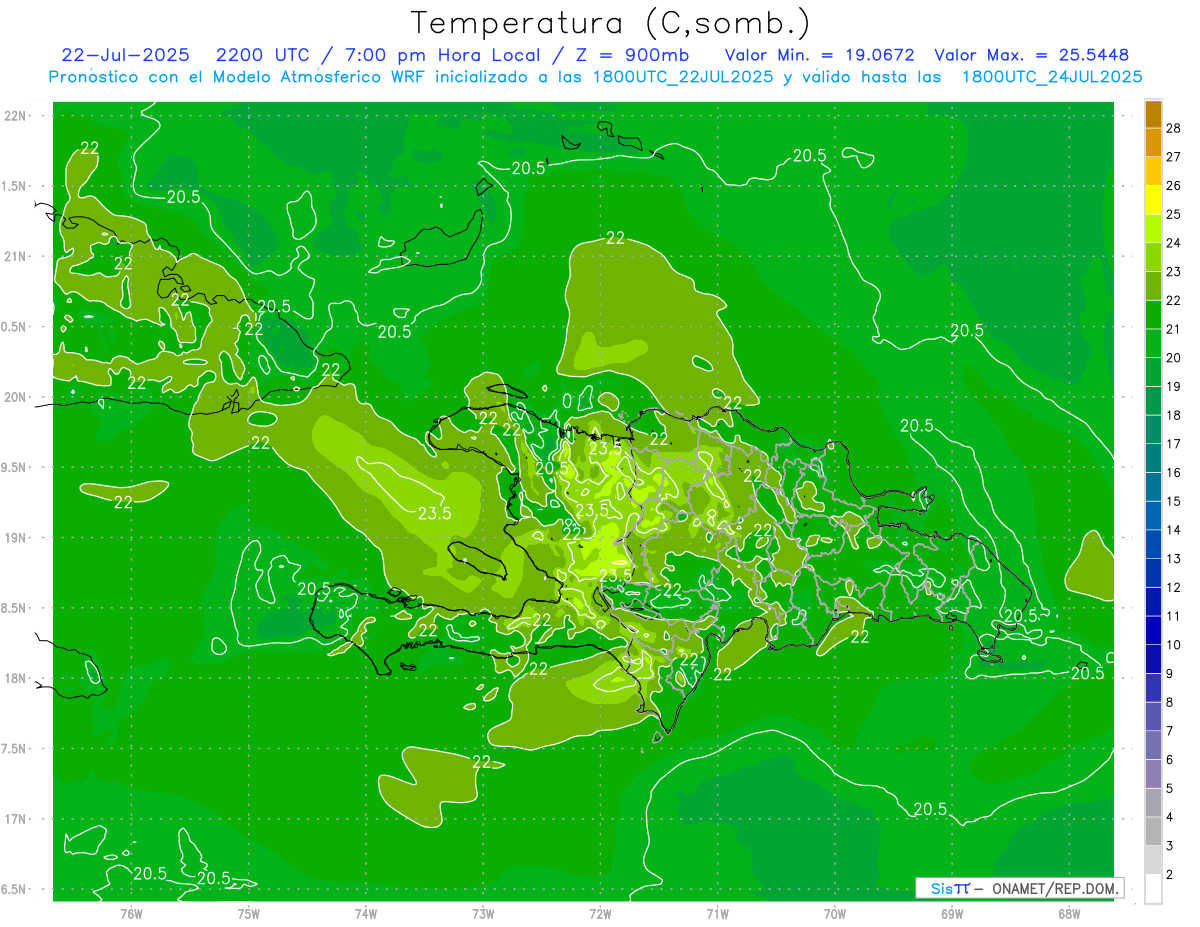Click the "Temperatura (C,somb.)" map title
This screenshot has height=927, width=1200.
pos(611,23)
